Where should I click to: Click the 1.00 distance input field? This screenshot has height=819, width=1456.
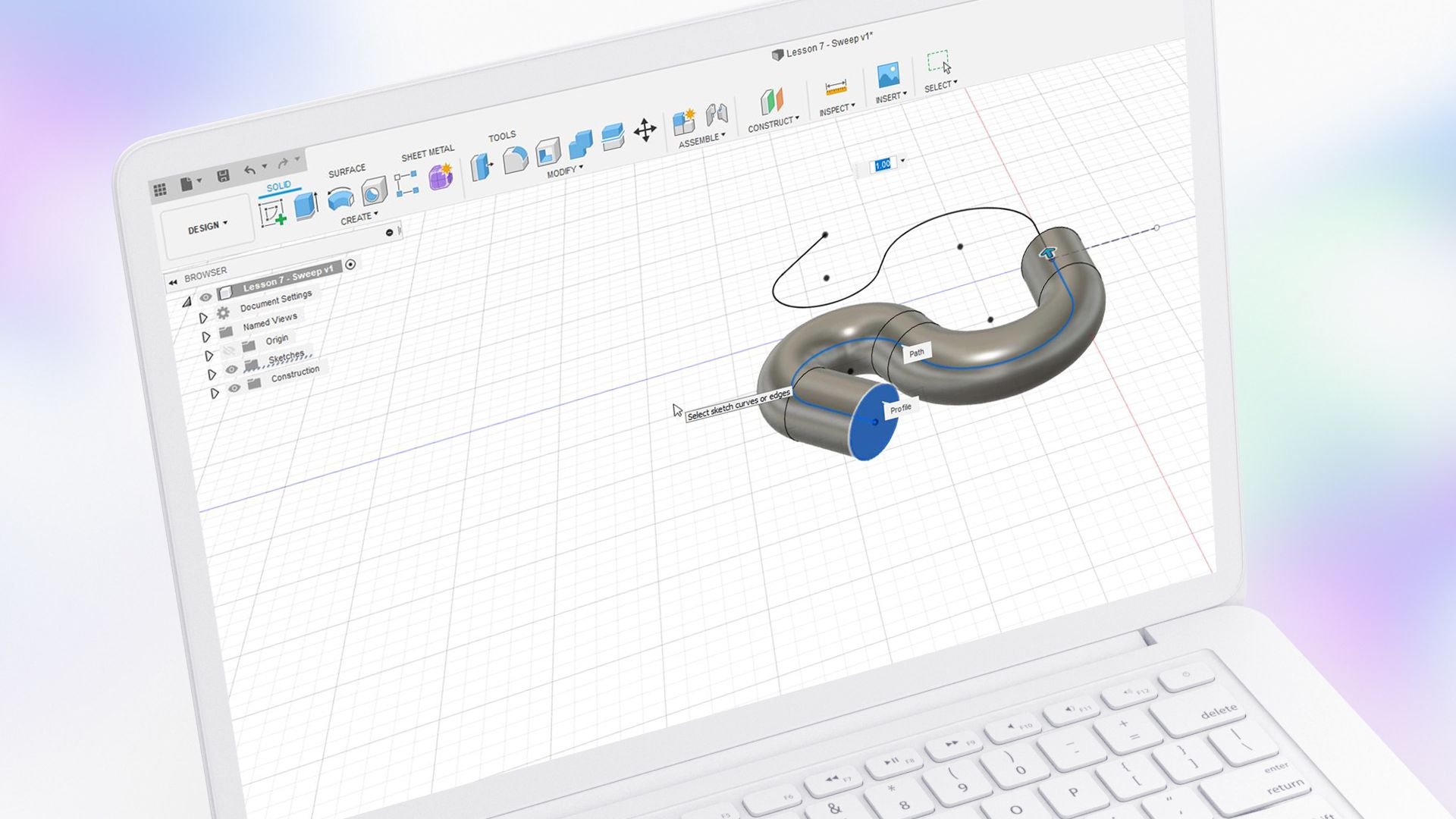882,165
